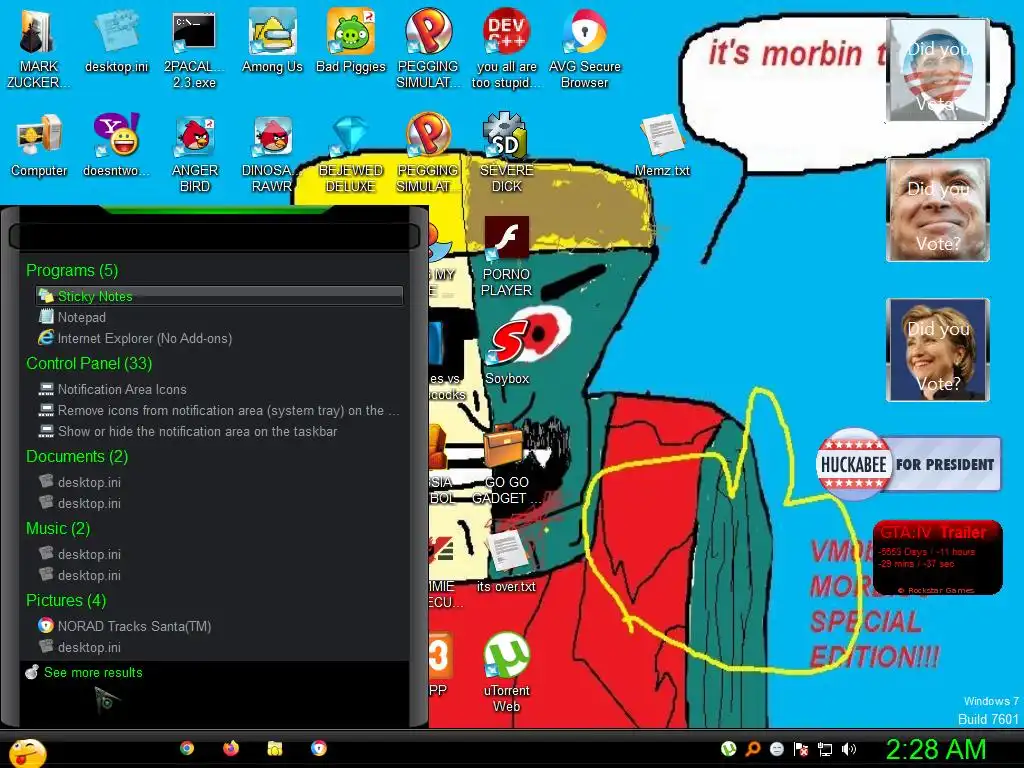Expand the Documents (2) results header
Image resolution: width=1024 pixels, height=768 pixels.
[76, 456]
